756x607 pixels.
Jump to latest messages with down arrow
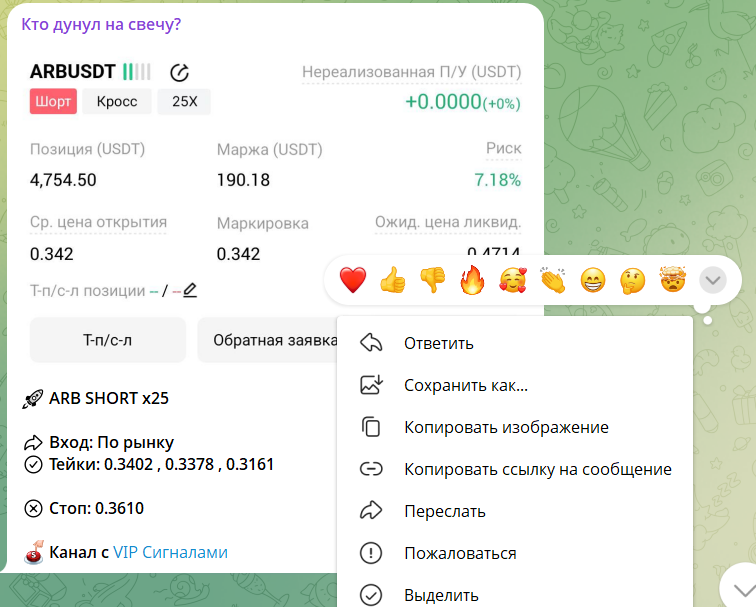(742, 589)
